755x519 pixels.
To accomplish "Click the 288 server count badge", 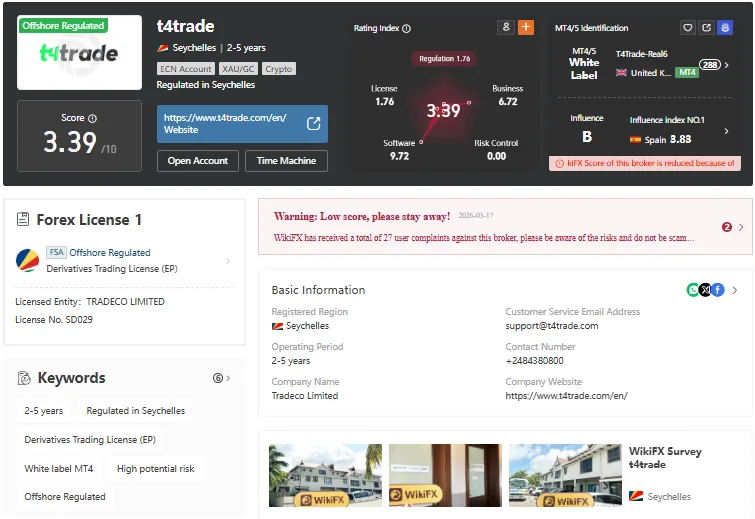I will pos(710,65).
